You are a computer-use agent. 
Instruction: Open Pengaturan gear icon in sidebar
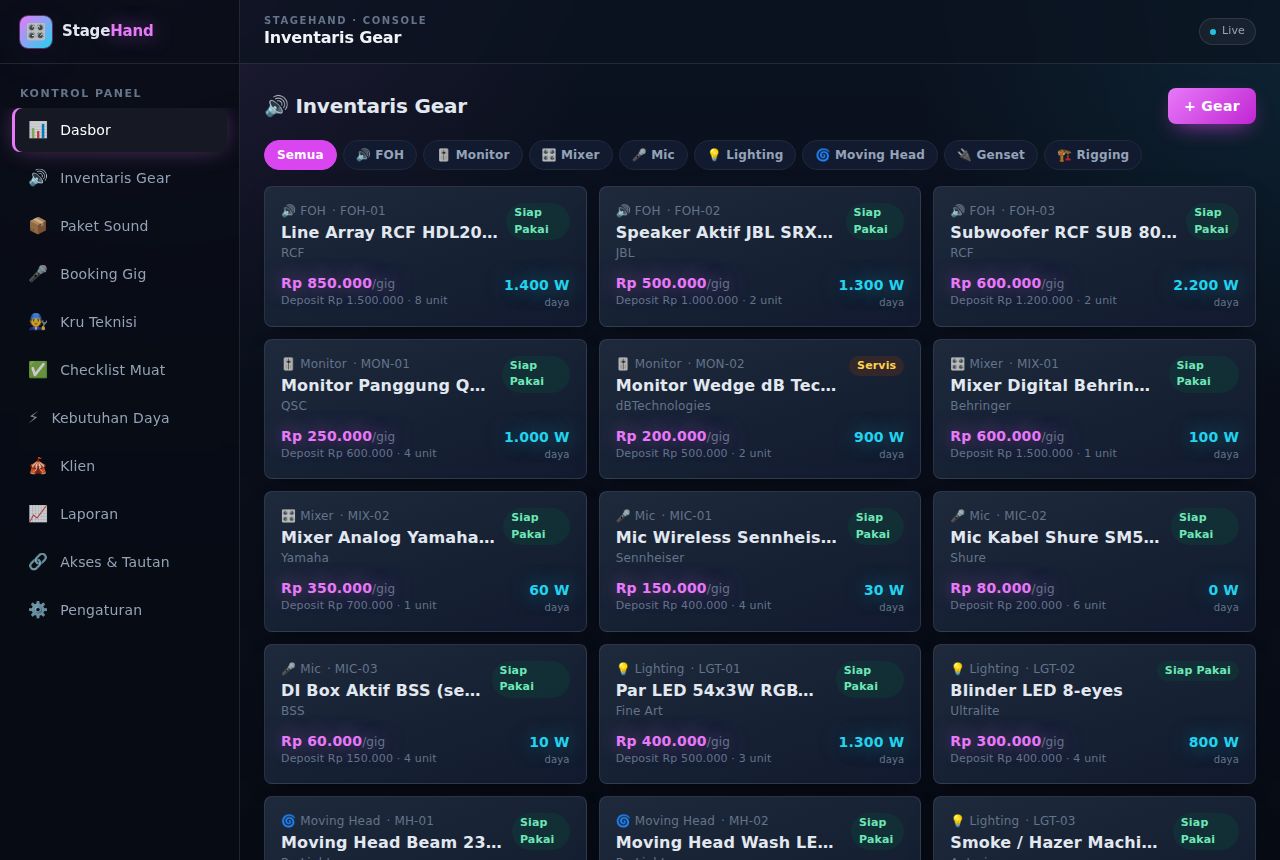[38, 610]
